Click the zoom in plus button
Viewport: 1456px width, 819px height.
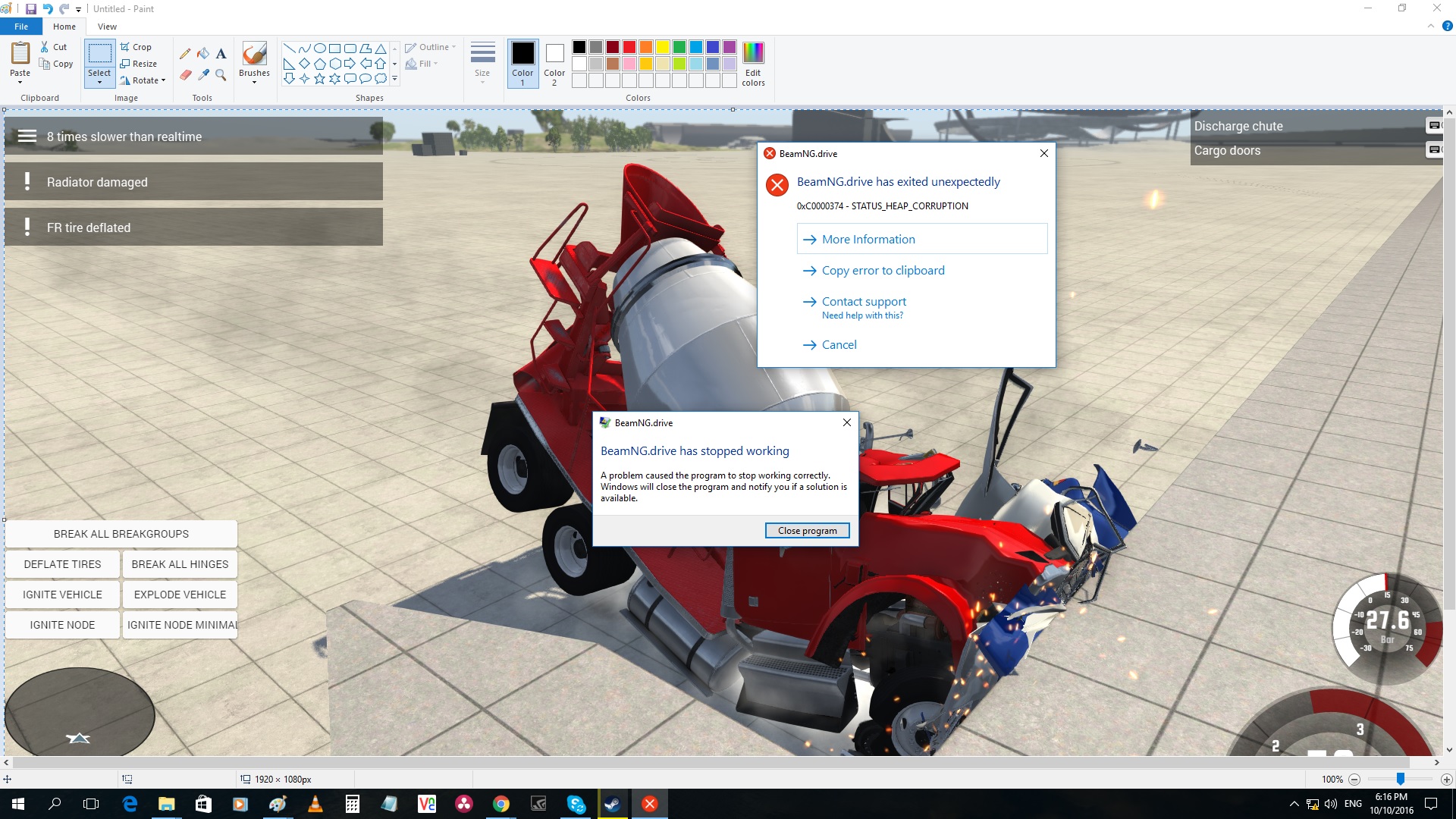click(x=1446, y=779)
